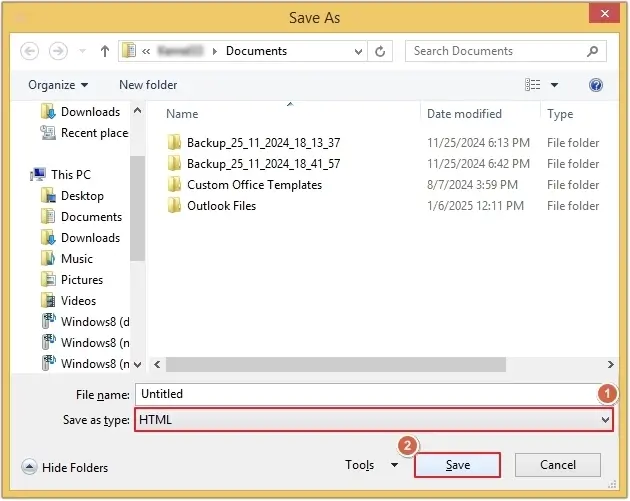Click the file name Backup_25_11_2024_18_13_37
Viewport: 630px width, 501px height.
(x=264, y=143)
